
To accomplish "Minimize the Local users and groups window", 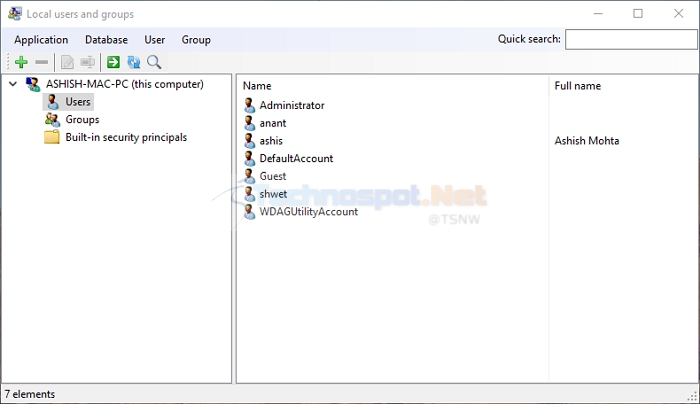I will point(598,14).
